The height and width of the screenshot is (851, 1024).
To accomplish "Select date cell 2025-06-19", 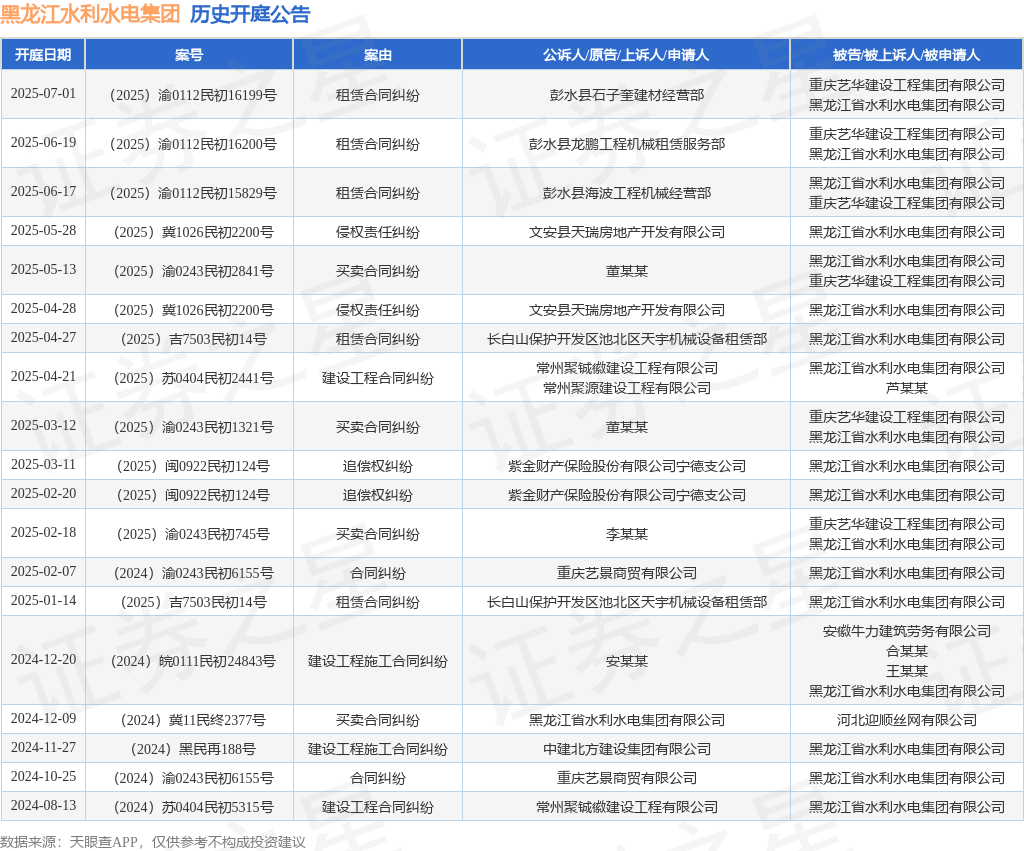I will 43,142.
